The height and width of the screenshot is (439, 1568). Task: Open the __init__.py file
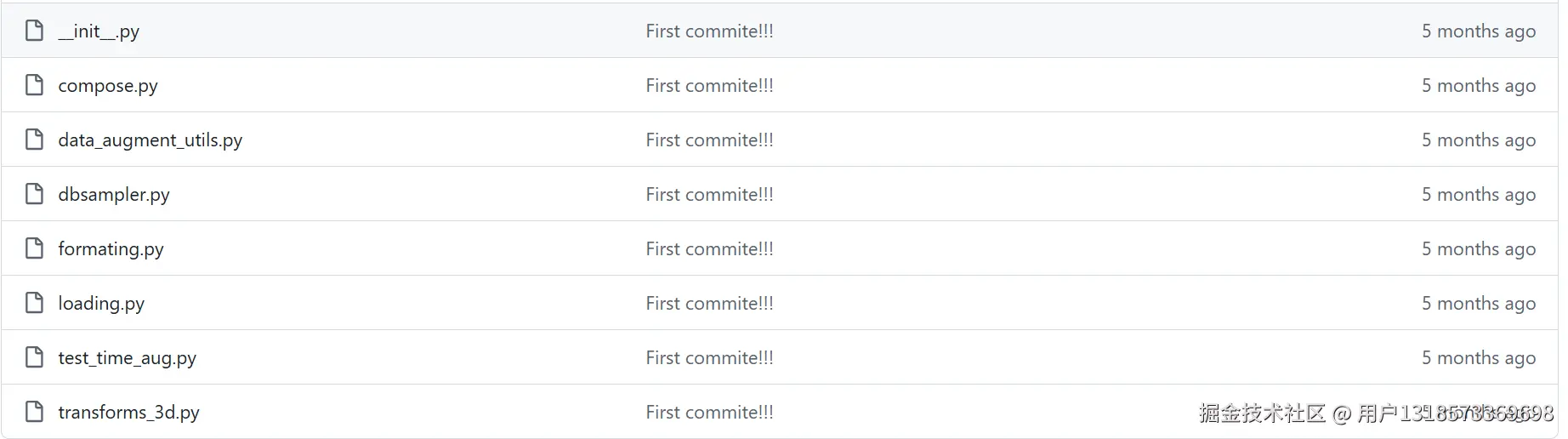click(x=99, y=31)
